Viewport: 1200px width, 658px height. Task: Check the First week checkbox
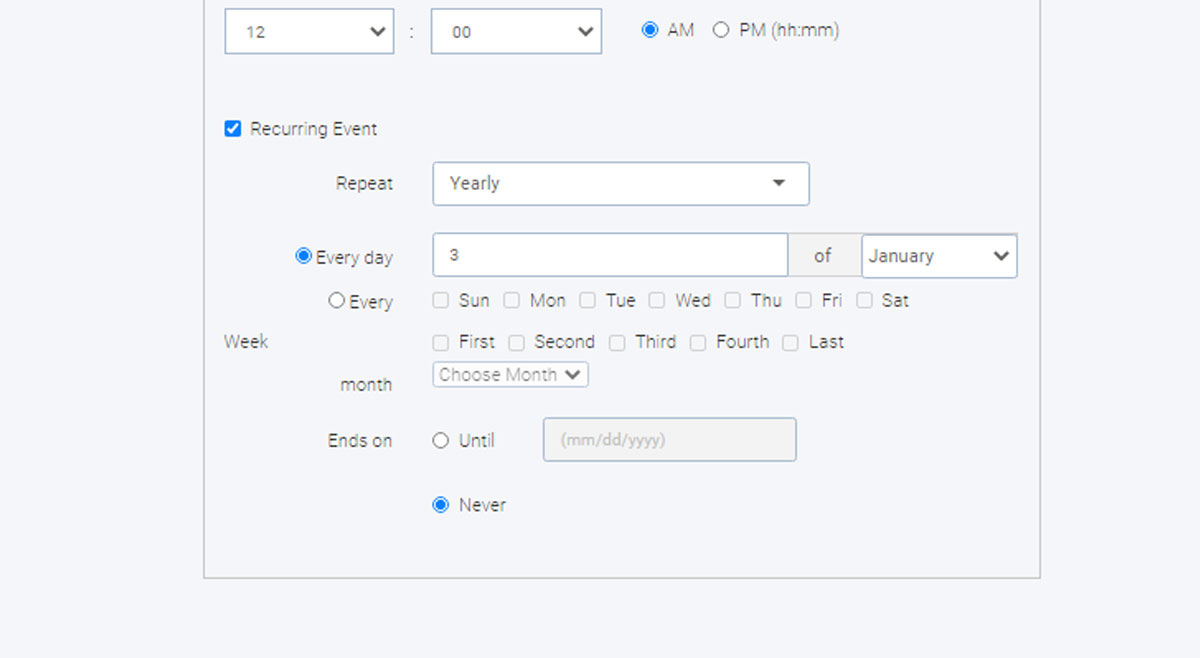coord(441,343)
